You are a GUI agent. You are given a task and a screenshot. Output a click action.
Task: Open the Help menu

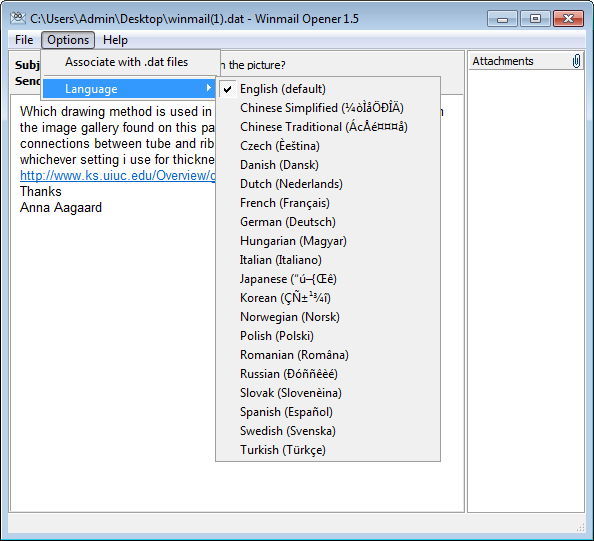115,40
